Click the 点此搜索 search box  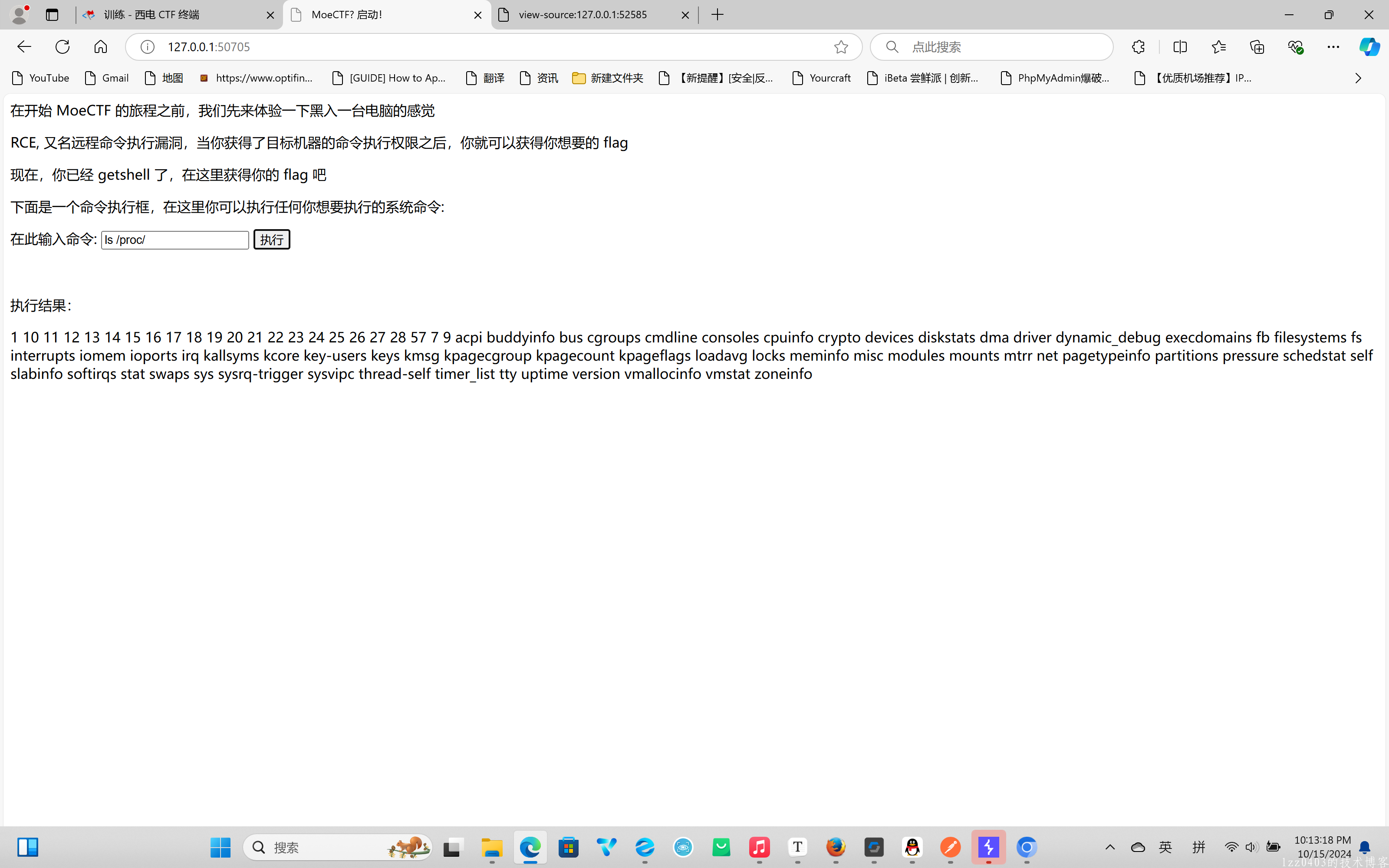pyautogui.click(x=991, y=46)
